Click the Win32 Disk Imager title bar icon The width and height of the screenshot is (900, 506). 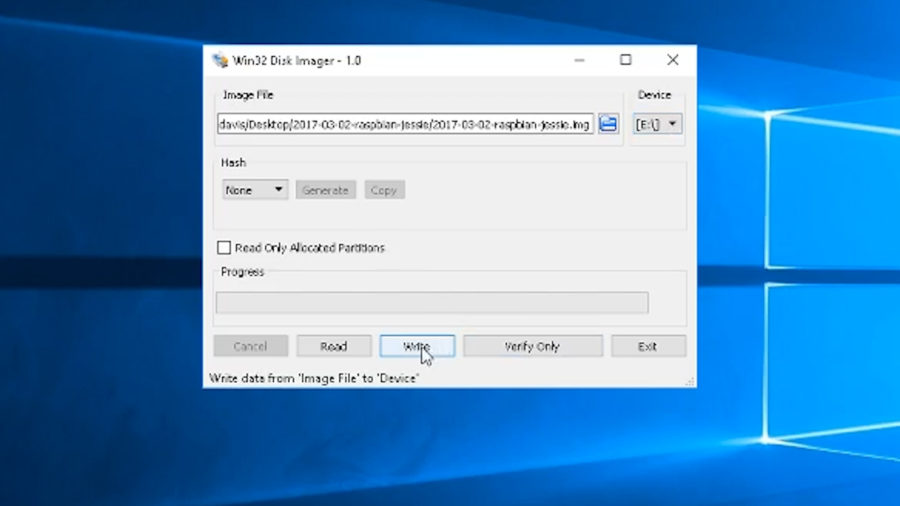(220, 60)
